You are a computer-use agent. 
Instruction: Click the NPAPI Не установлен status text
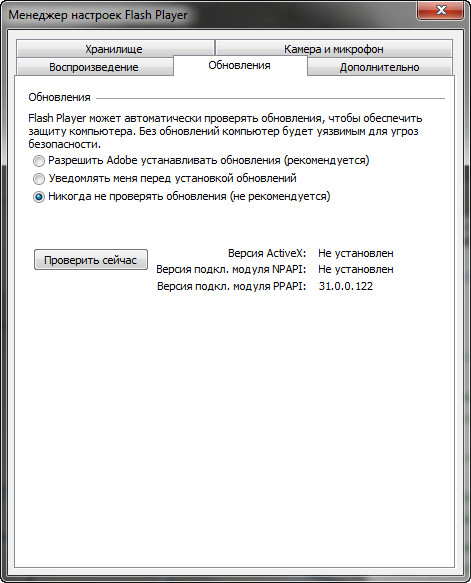[x=356, y=269]
